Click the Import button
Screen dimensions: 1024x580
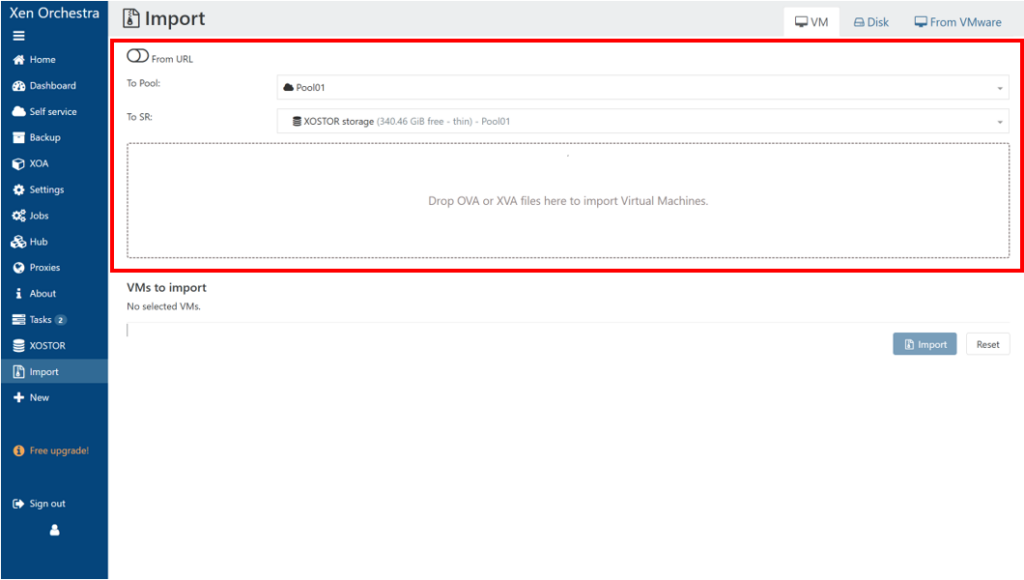click(x=924, y=344)
